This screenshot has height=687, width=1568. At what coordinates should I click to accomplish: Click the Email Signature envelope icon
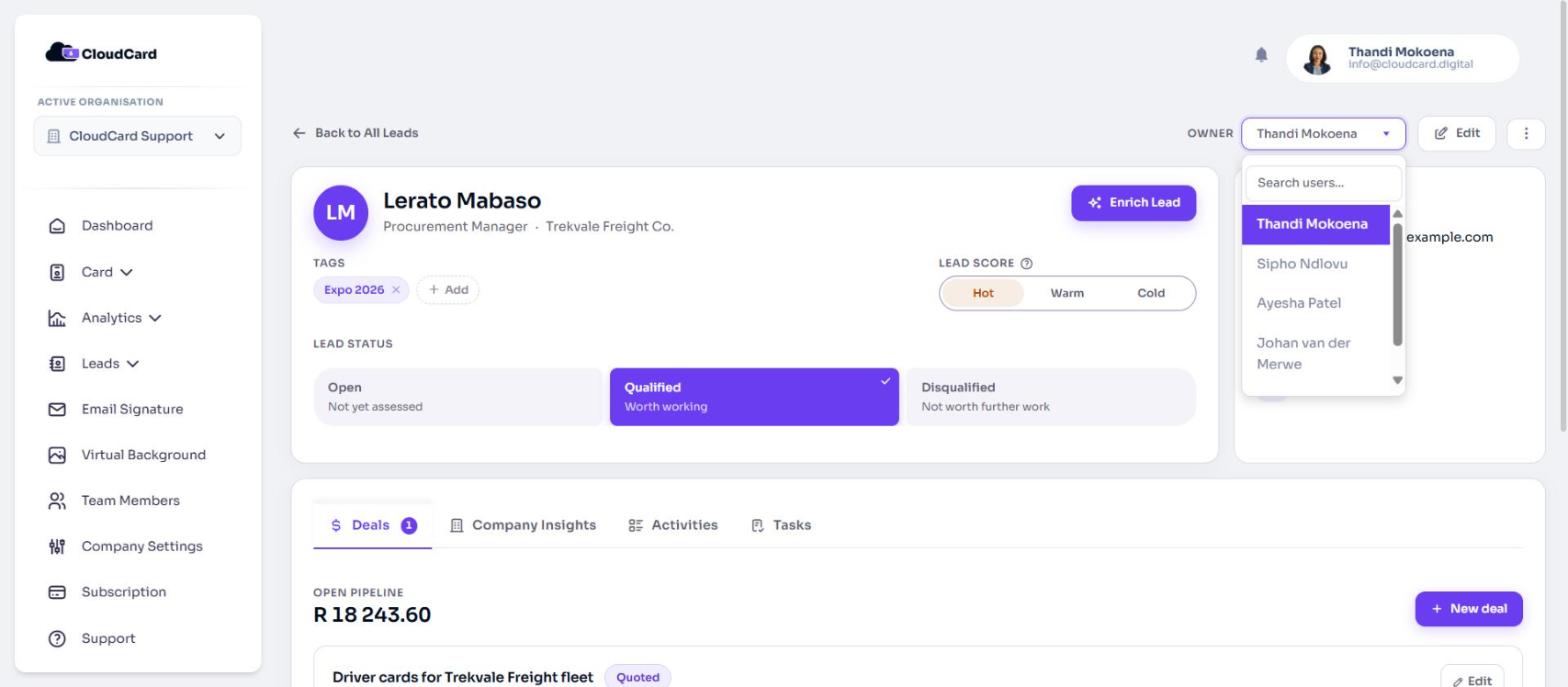coord(57,409)
